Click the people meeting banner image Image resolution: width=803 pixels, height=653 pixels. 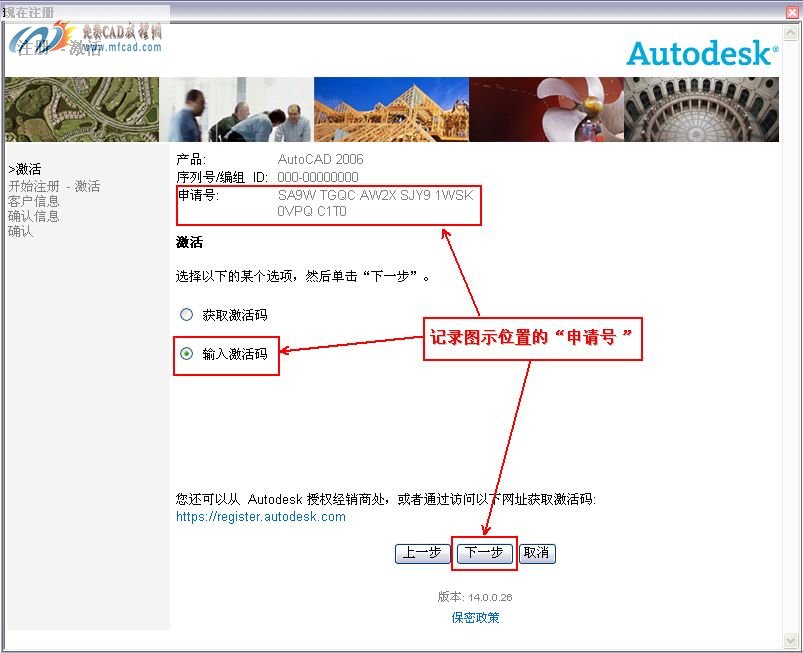click(x=237, y=109)
